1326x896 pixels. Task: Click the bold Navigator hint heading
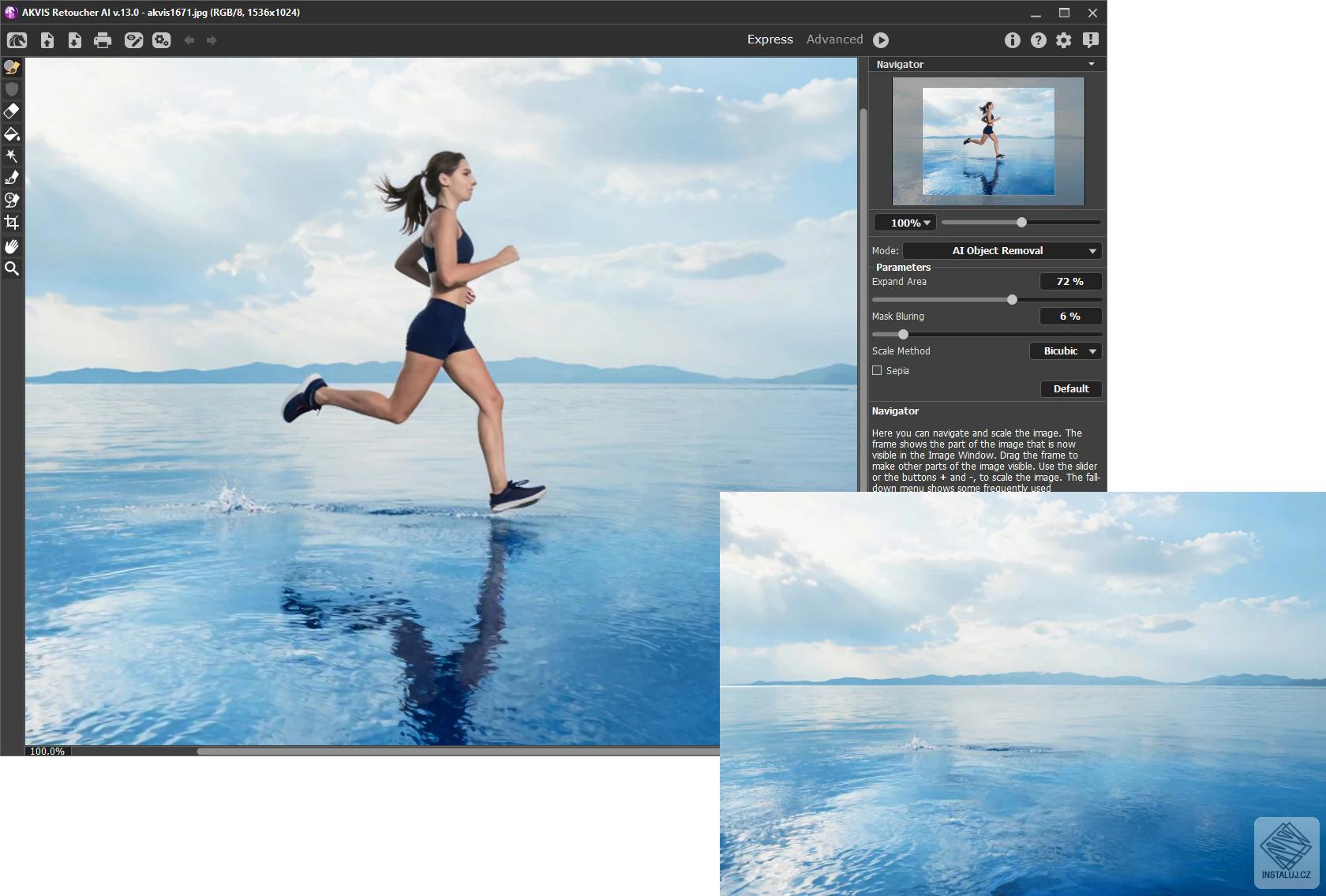point(895,411)
